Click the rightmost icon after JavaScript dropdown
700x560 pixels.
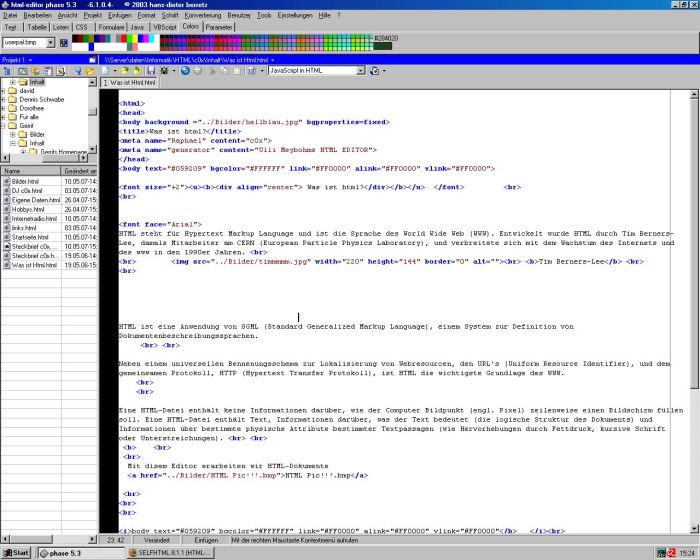pyautogui.click(x=376, y=71)
